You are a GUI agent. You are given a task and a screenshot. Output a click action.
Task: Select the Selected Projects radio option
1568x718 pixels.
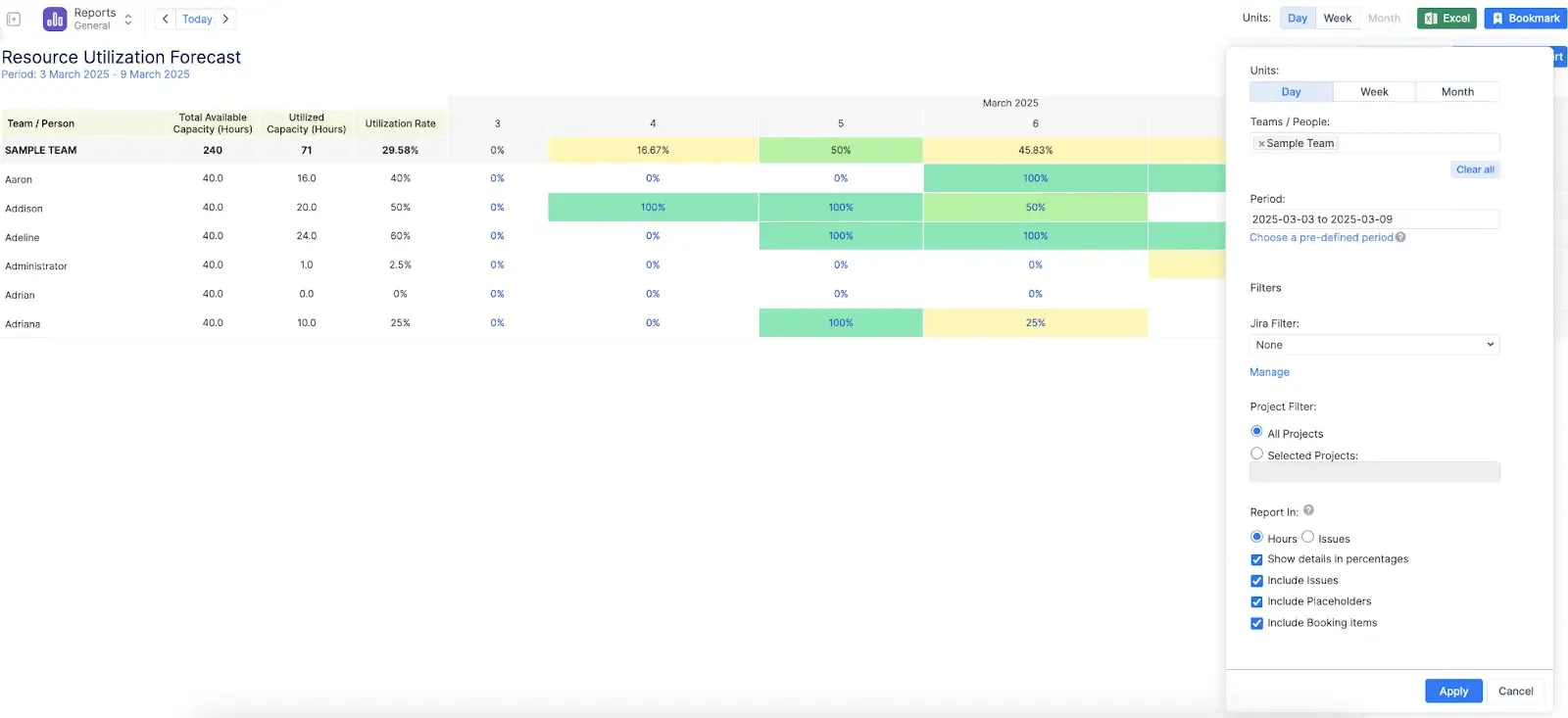pyautogui.click(x=1257, y=454)
